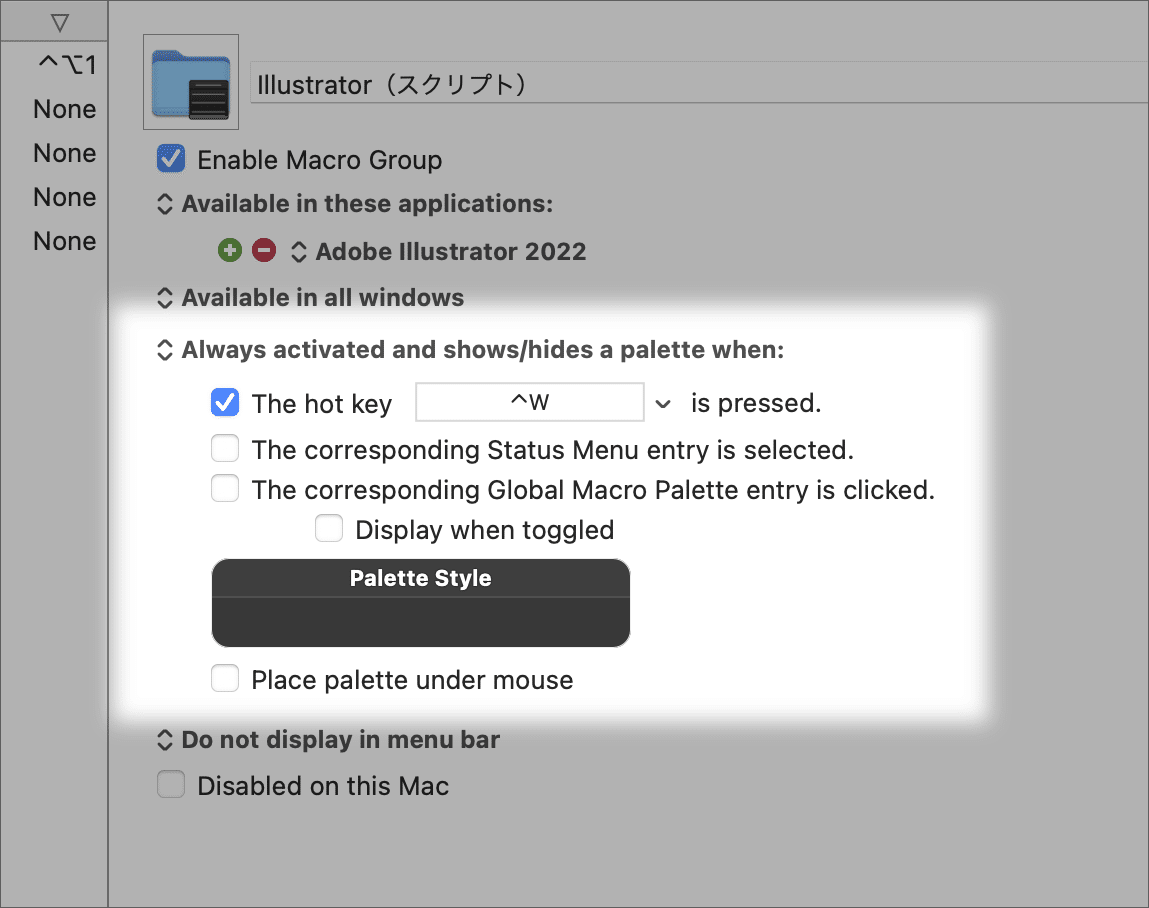The image size is (1149, 908).
Task: Open Do not display in menu bar popup
Action: [x=328, y=739]
